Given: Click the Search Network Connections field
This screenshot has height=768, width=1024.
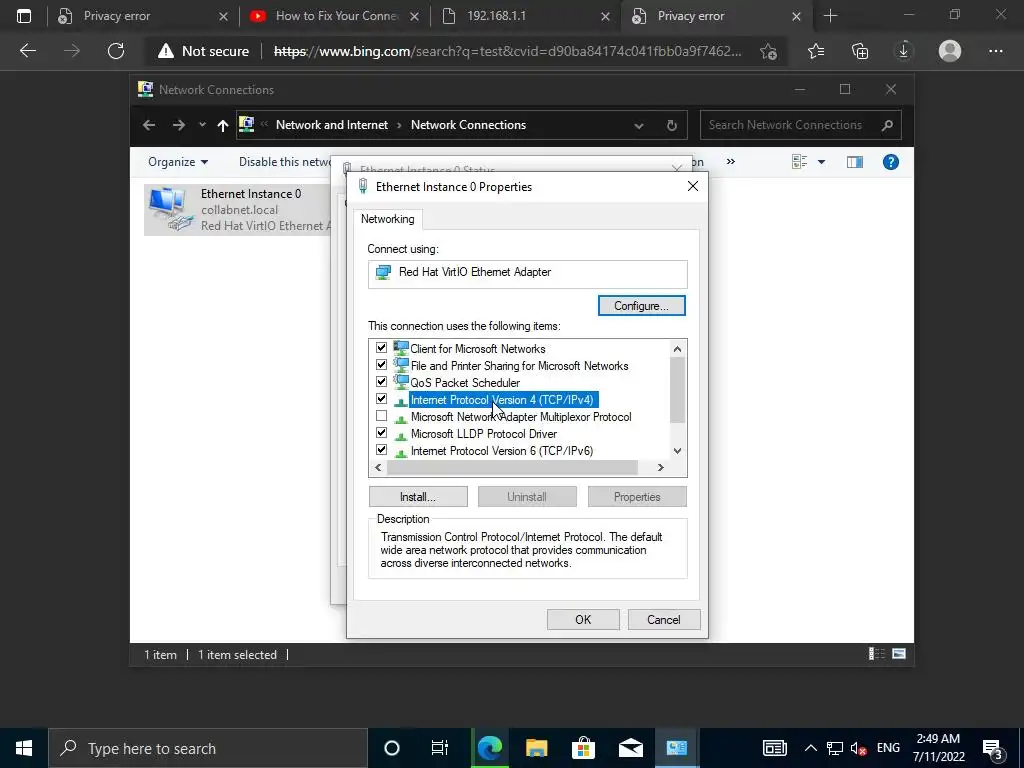Looking at the screenshot, I should pos(801,125).
